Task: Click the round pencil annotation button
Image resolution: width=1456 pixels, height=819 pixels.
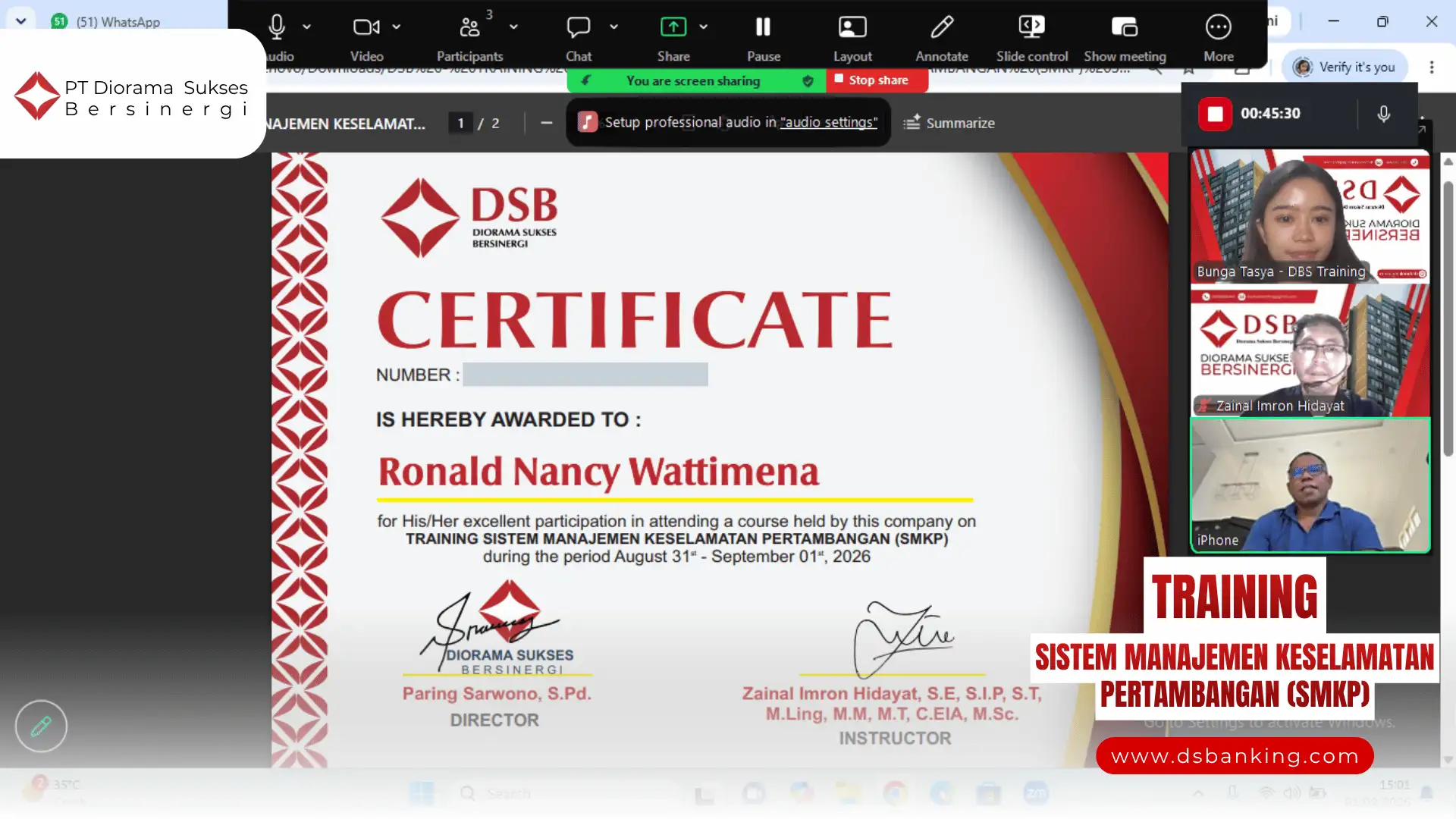Action: point(41,726)
